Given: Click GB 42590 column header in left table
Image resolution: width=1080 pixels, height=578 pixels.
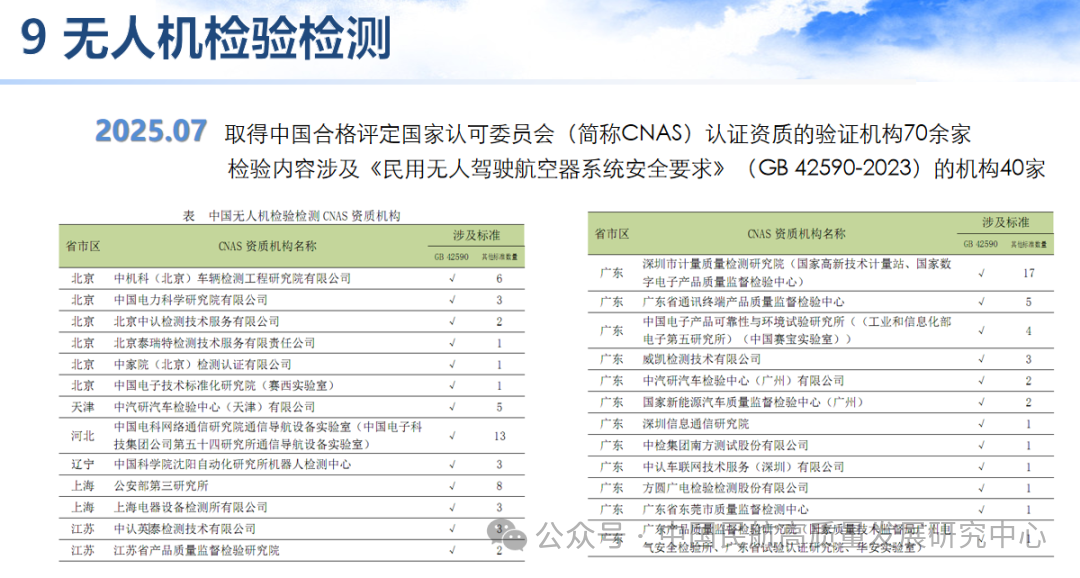Looking at the screenshot, I should [452, 257].
